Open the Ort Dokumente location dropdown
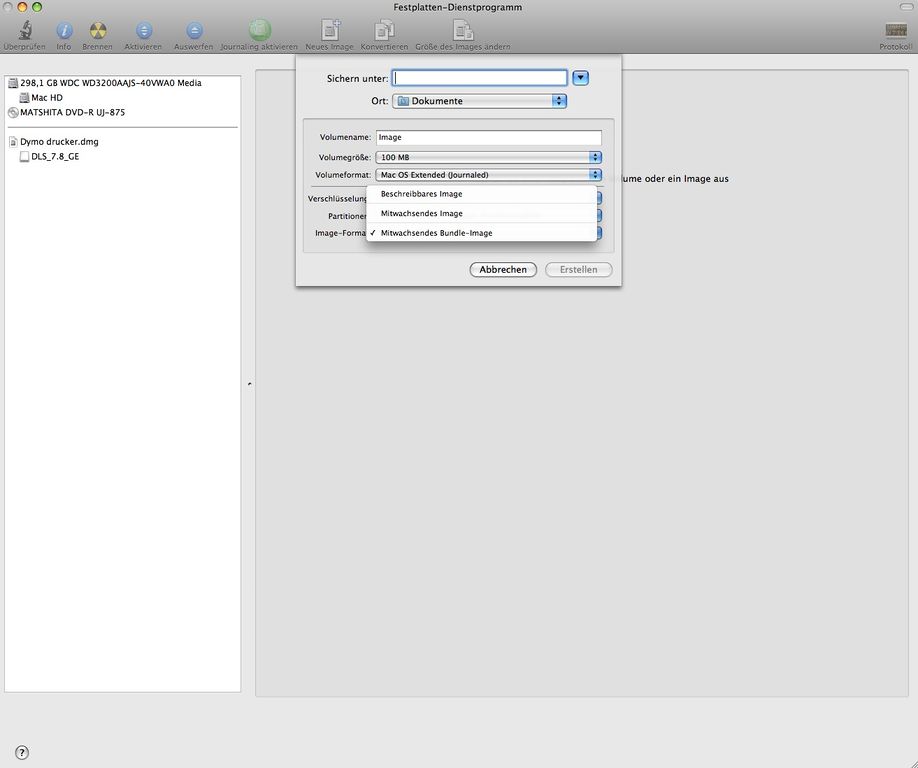Screen dimensions: 918x768 (x=479, y=101)
